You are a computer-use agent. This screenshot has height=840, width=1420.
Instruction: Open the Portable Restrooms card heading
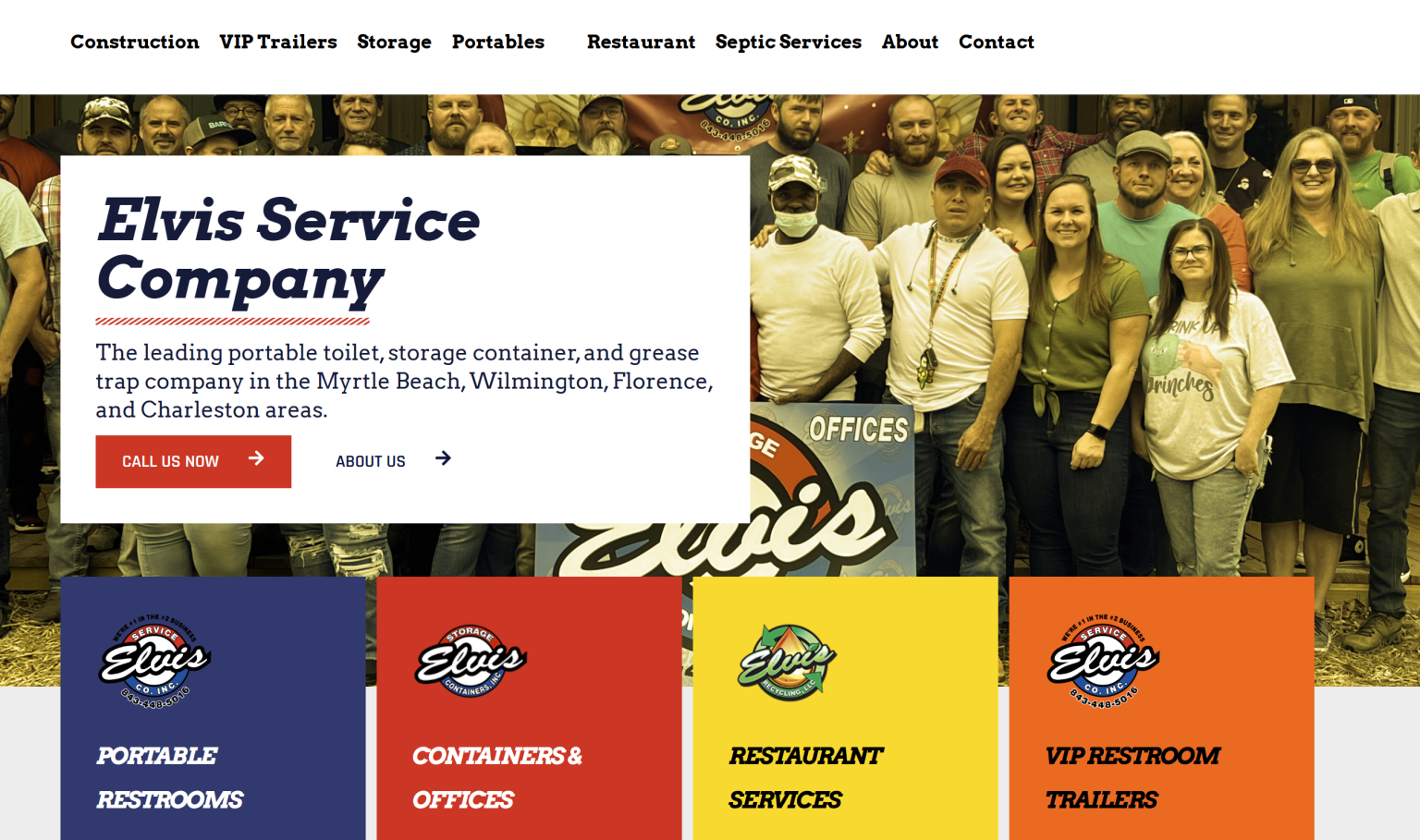coord(170,777)
